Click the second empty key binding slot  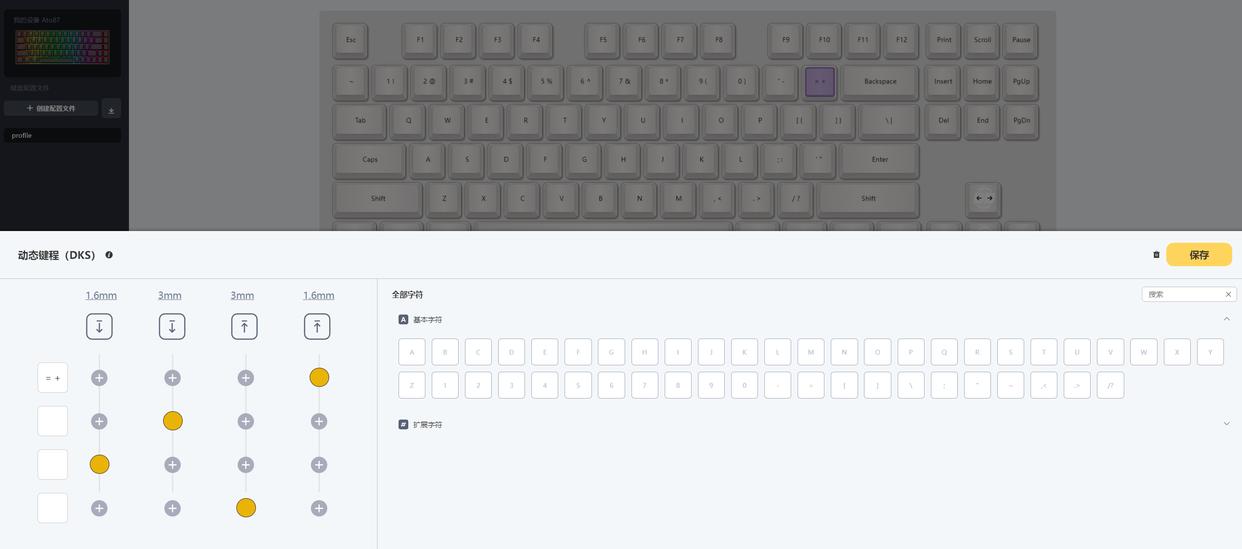point(53,421)
